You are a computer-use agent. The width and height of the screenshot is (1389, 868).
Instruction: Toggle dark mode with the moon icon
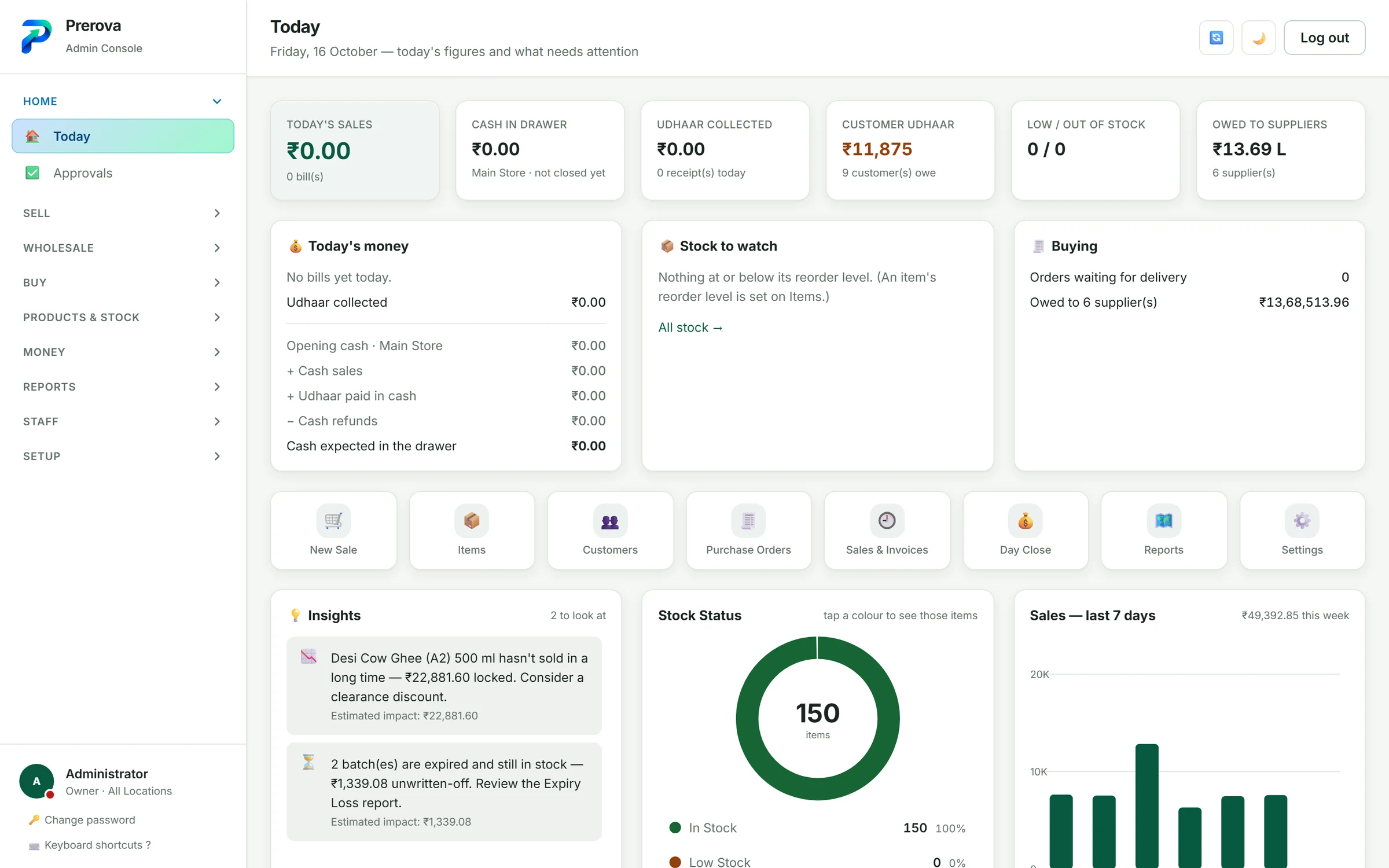coord(1258,38)
